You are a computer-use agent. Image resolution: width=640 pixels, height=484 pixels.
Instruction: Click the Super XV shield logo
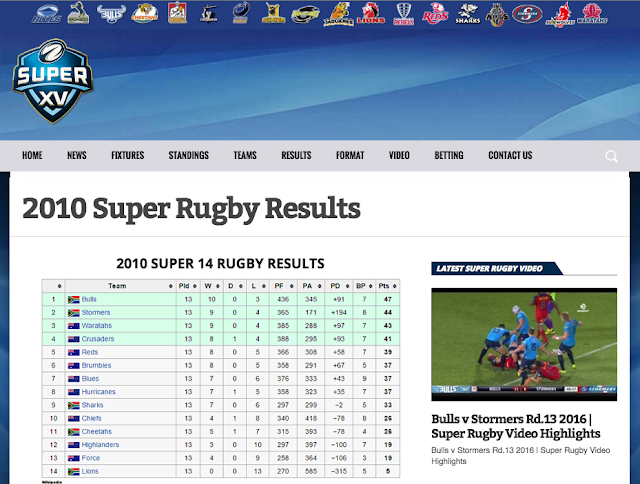click(x=53, y=81)
